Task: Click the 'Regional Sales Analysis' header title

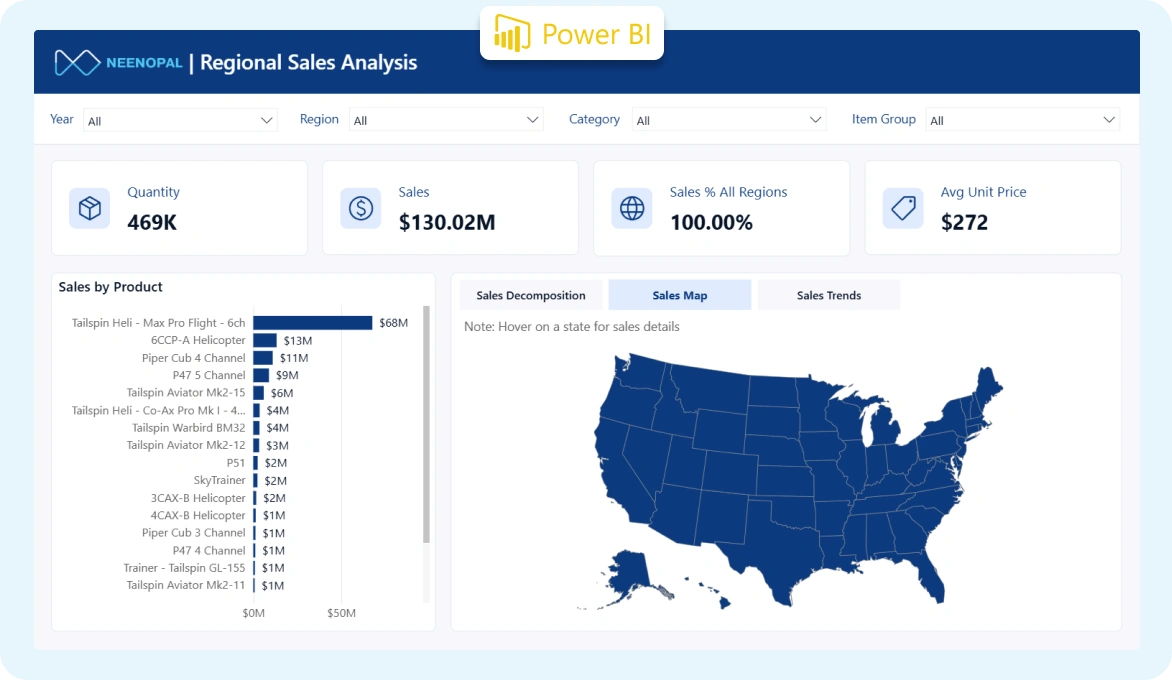Action: (309, 63)
